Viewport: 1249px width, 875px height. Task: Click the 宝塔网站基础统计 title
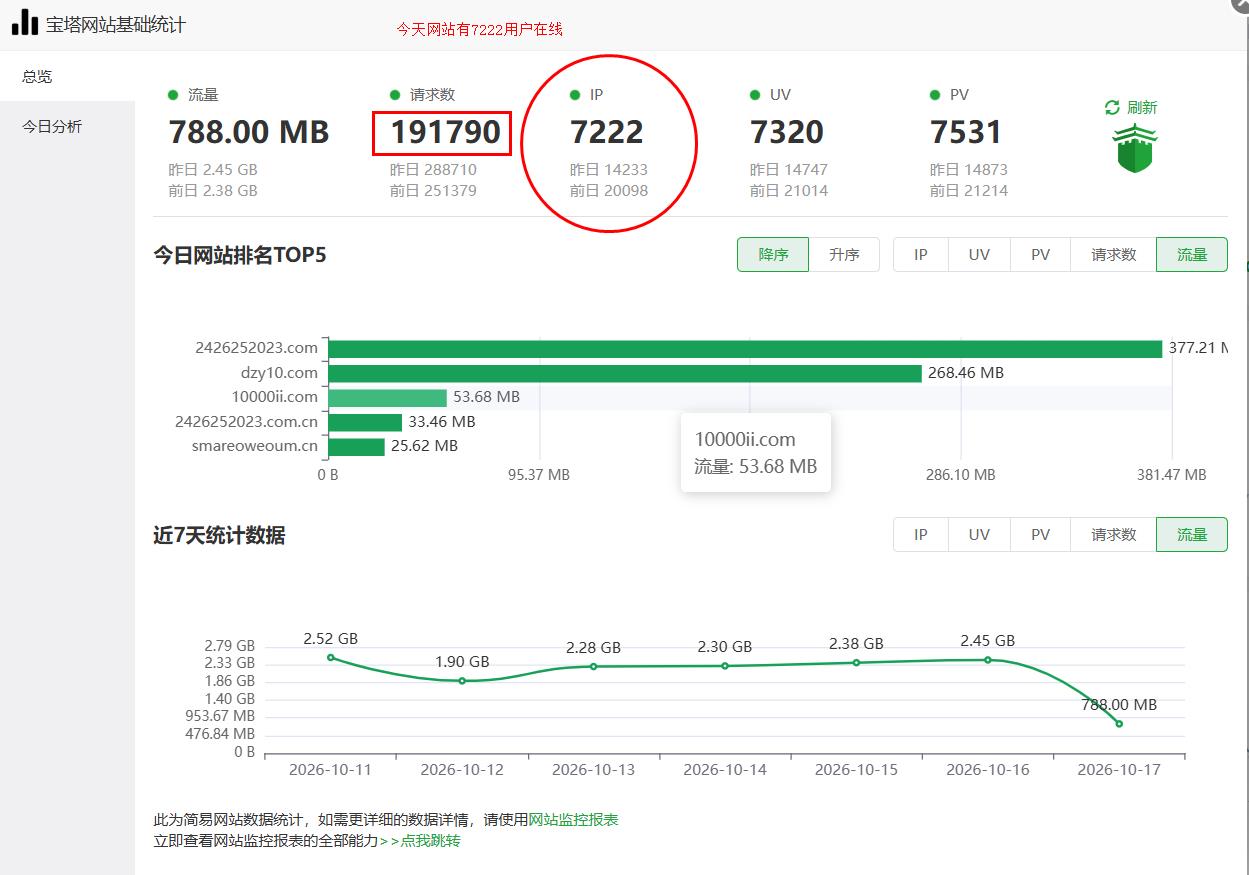point(116,24)
